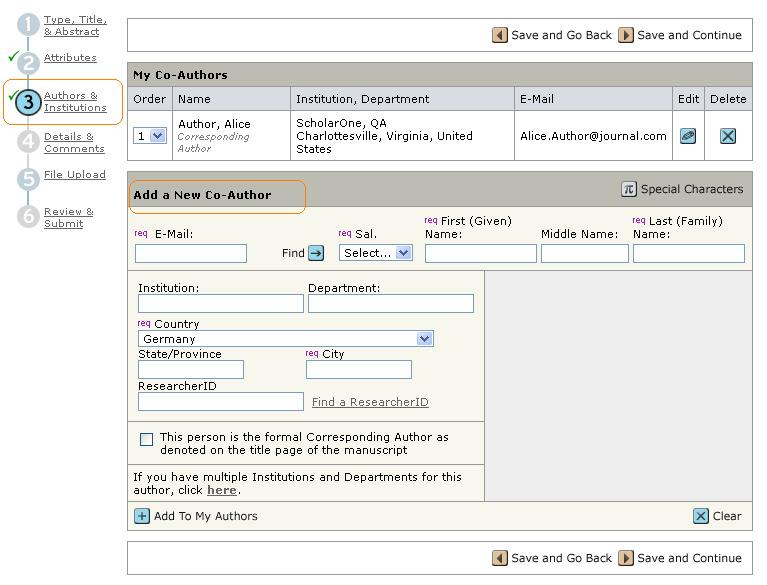Open the author Order dropdown

coord(150,136)
